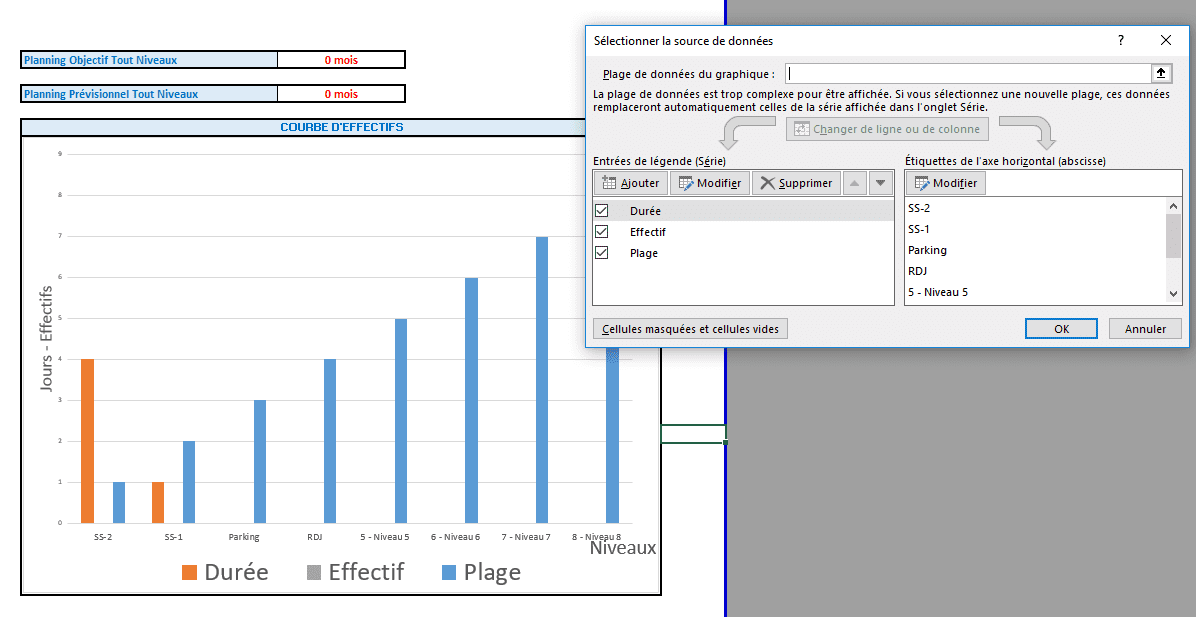Image resolution: width=1196 pixels, height=617 pixels.
Task: Click the OK button
Action: click(1061, 329)
